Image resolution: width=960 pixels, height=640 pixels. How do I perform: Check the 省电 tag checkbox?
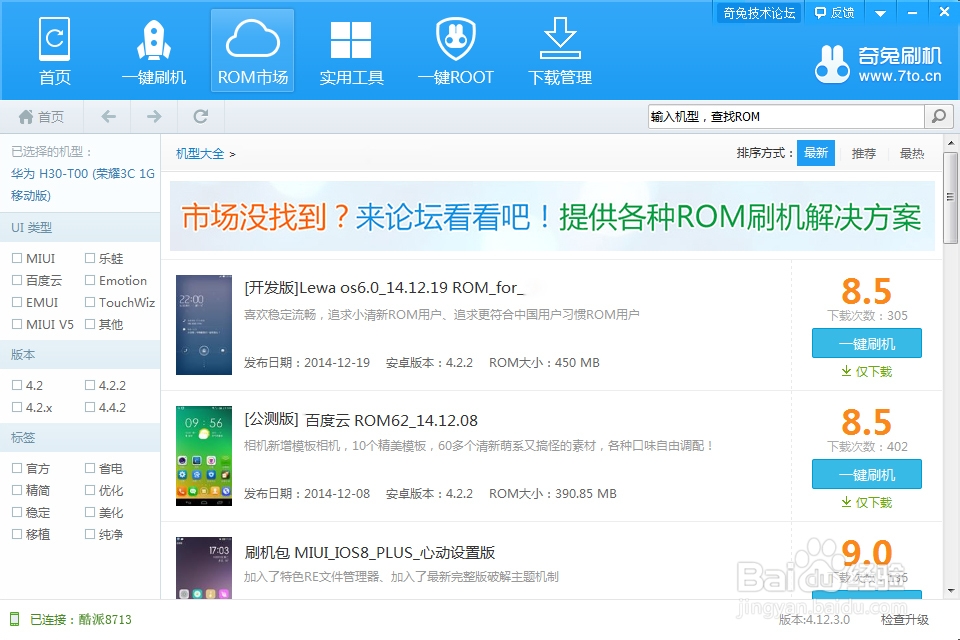point(90,469)
